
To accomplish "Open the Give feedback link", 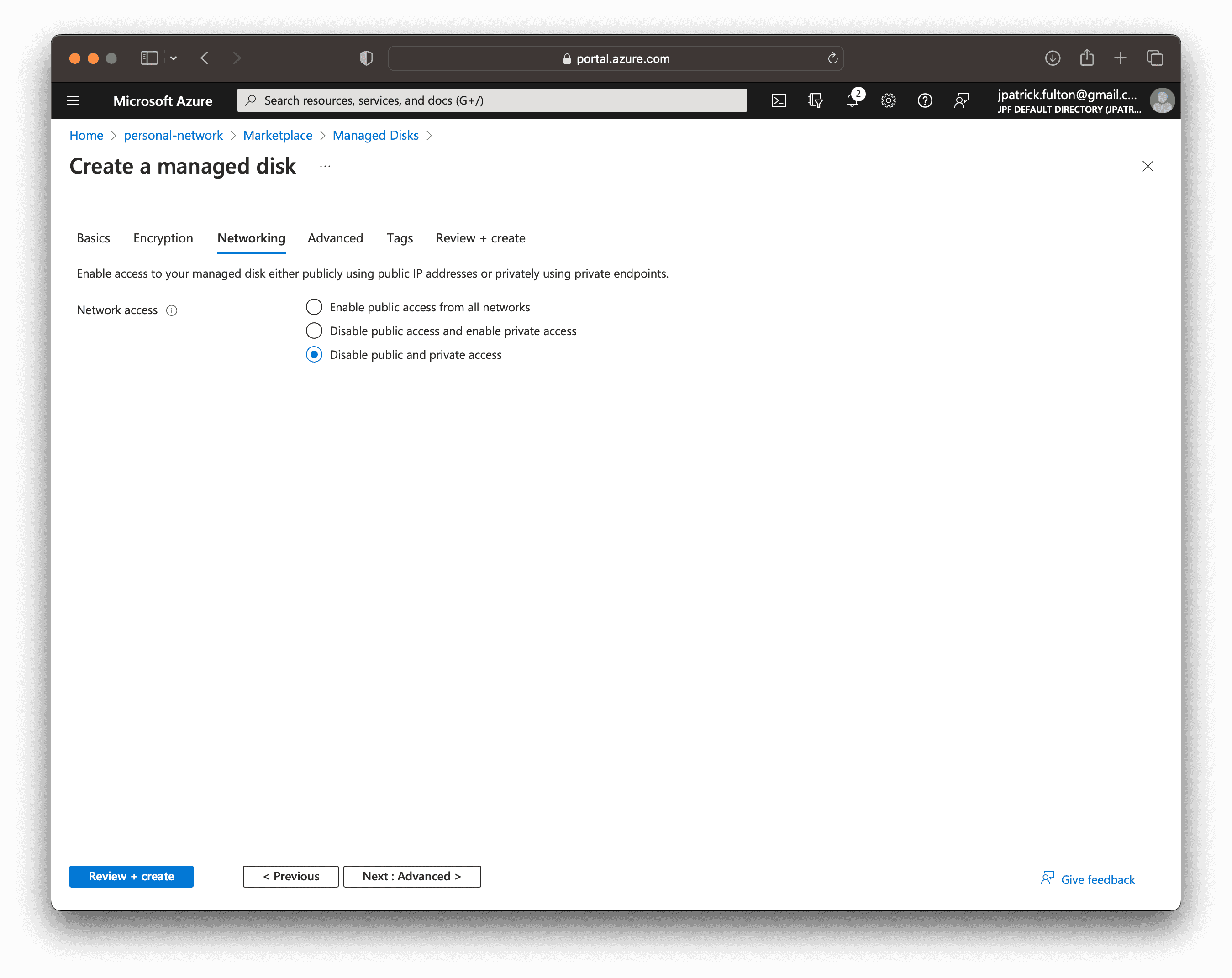I will pyautogui.click(x=1098, y=880).
